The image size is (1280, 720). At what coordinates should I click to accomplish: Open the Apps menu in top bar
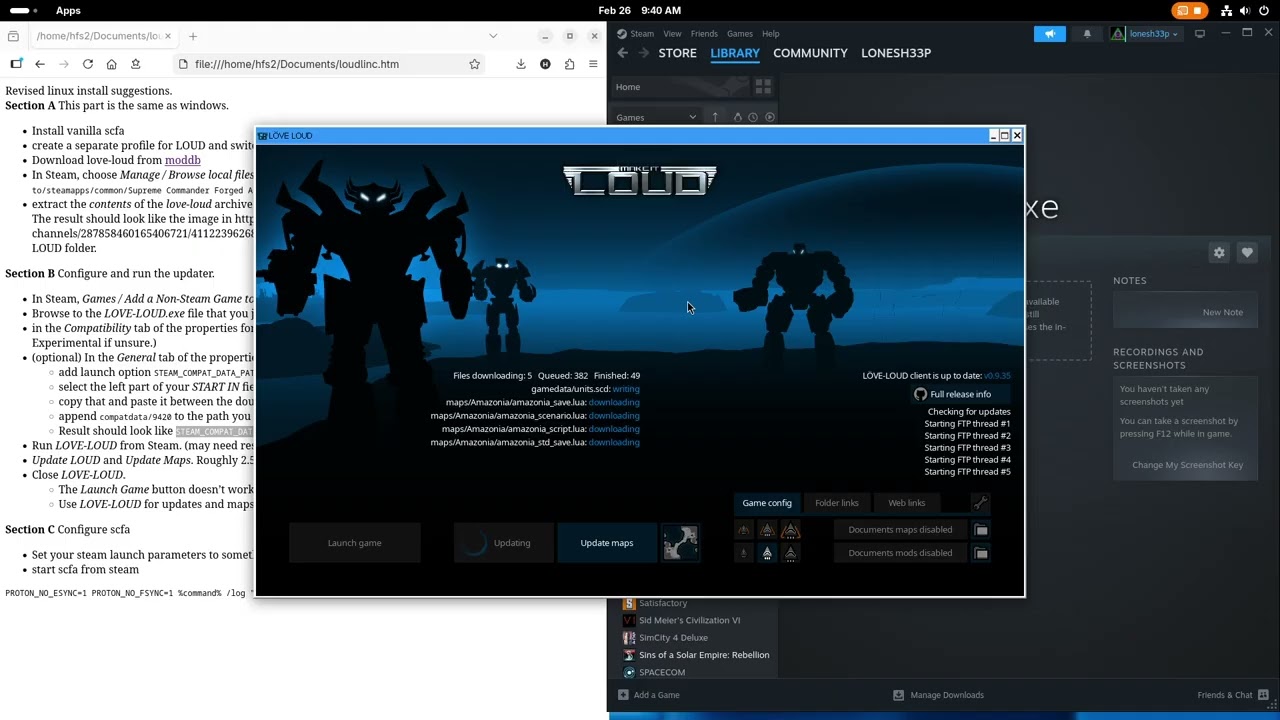click(68, 11)
